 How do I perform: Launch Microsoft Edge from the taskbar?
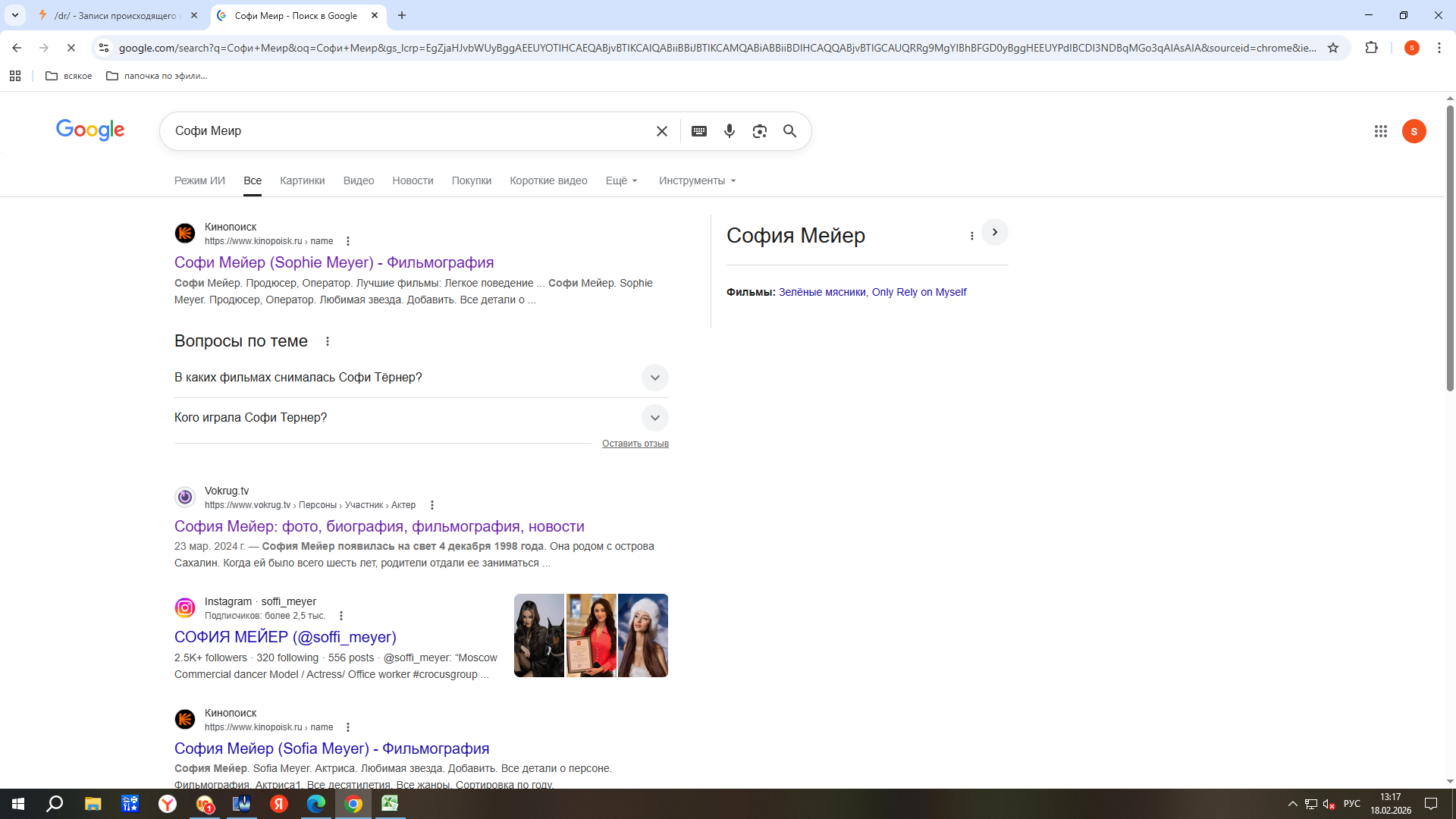point(316,804)
